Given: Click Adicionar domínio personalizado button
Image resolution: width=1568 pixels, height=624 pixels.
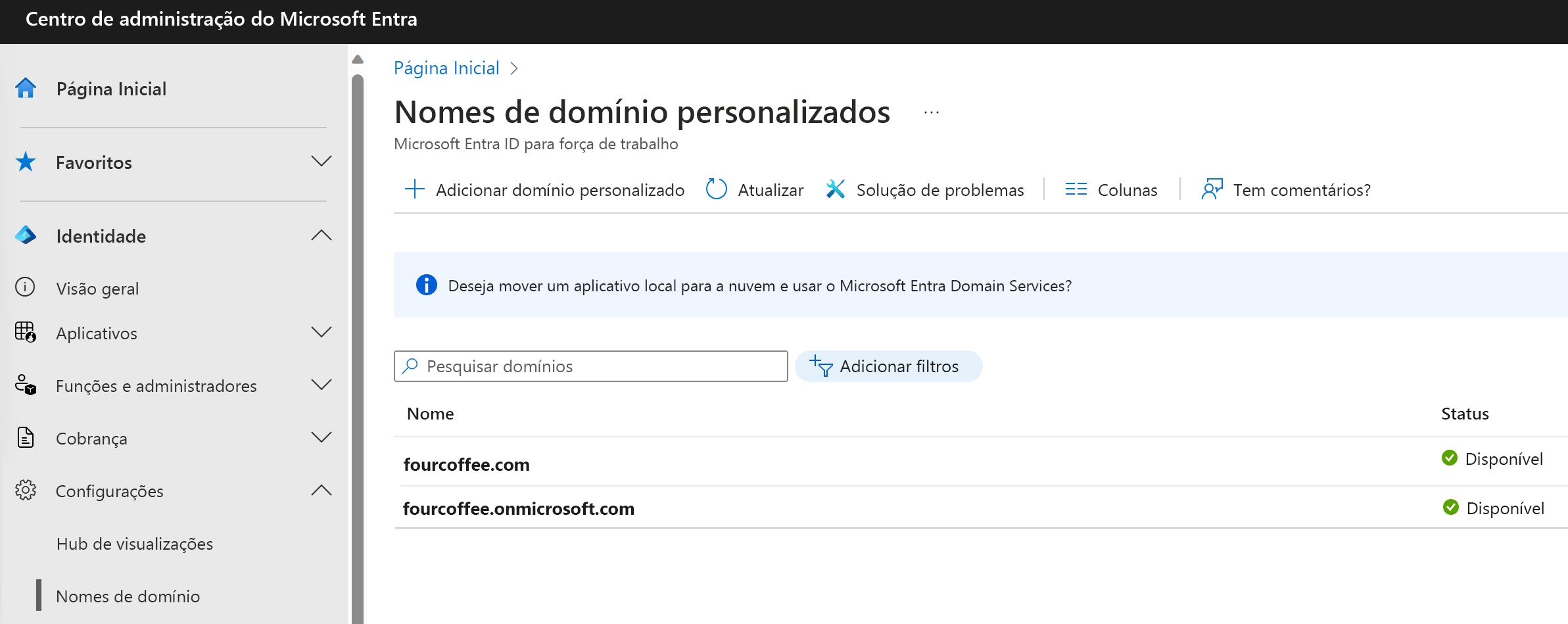Looking at the screenshot, I should pos(544,189).
